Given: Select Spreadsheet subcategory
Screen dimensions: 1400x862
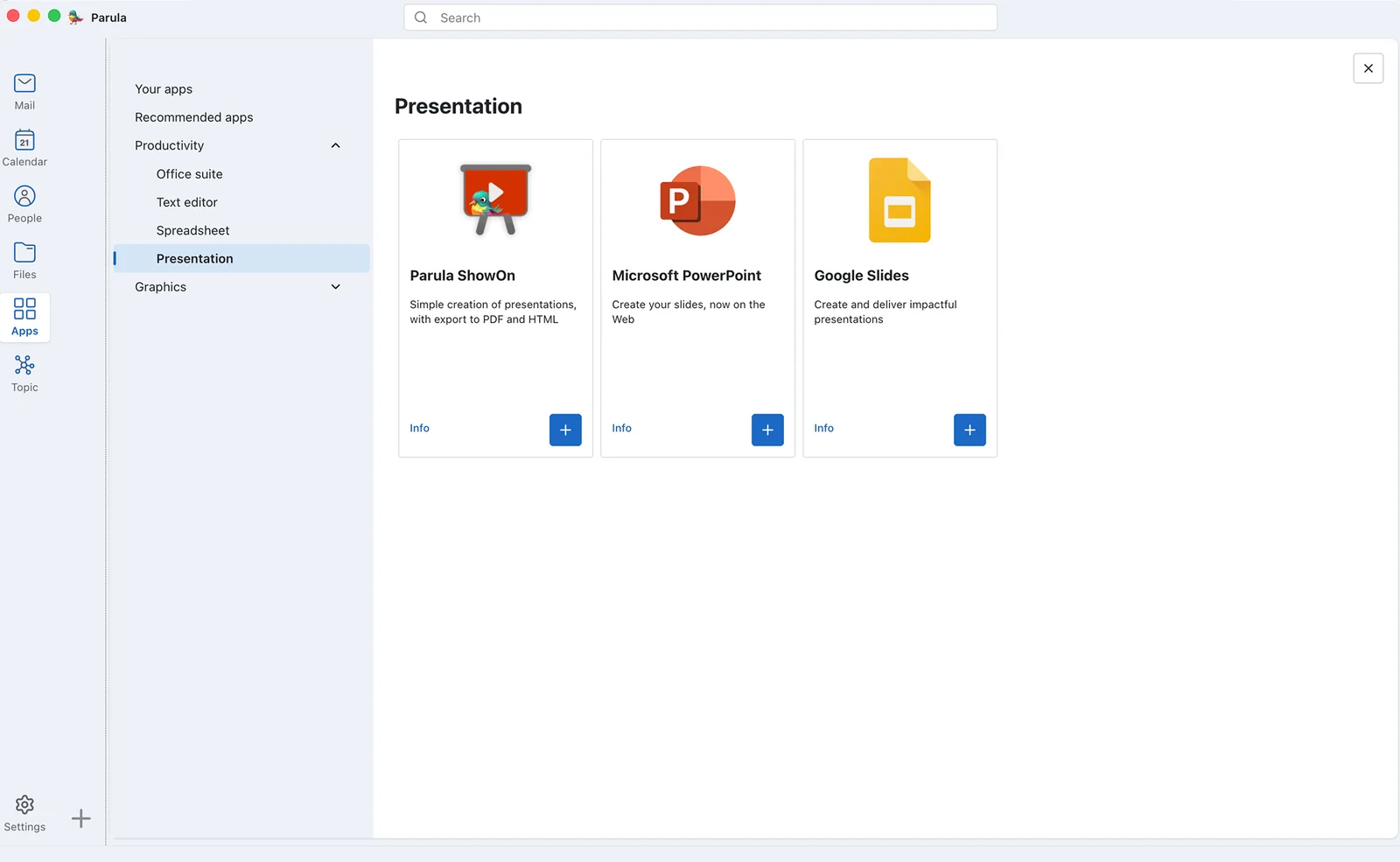Looking at the screenshot, I should click(192, 230).
